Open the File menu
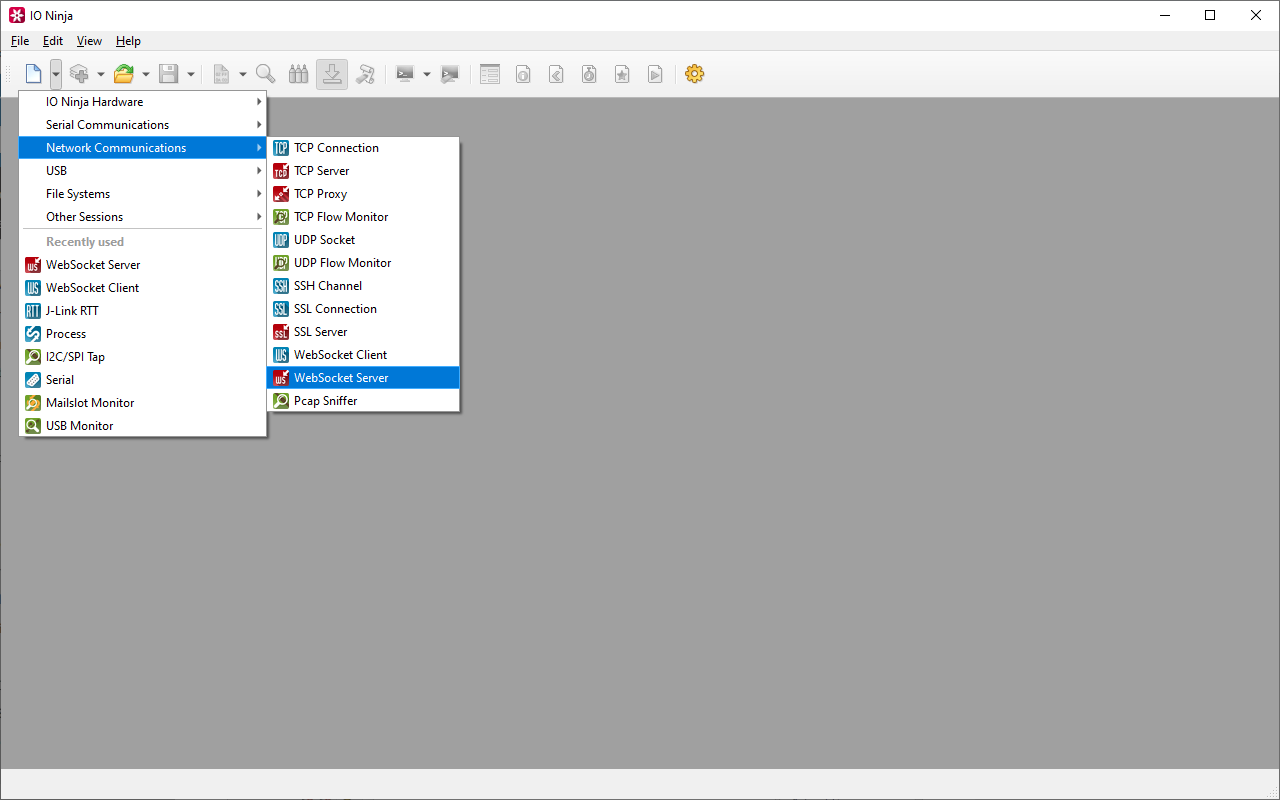 click(20, 41)
